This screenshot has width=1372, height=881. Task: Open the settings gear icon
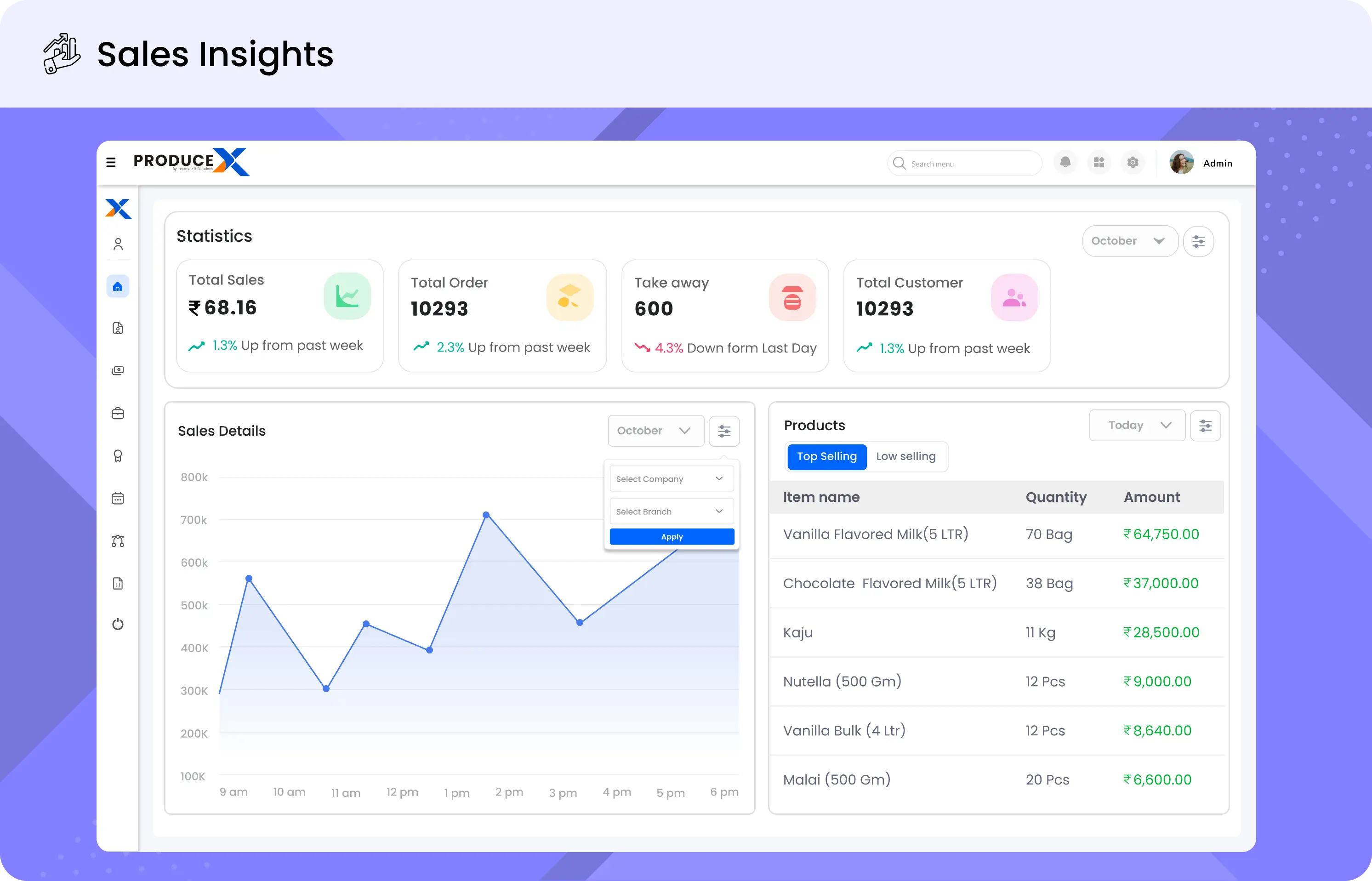(1132, 163)
